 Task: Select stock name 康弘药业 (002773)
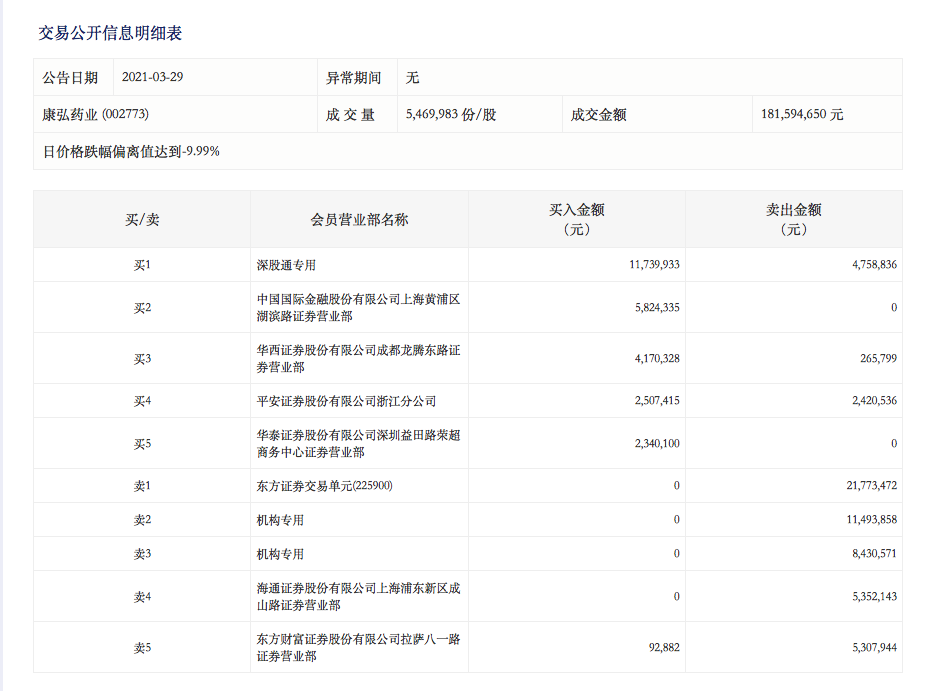(95, 114)
